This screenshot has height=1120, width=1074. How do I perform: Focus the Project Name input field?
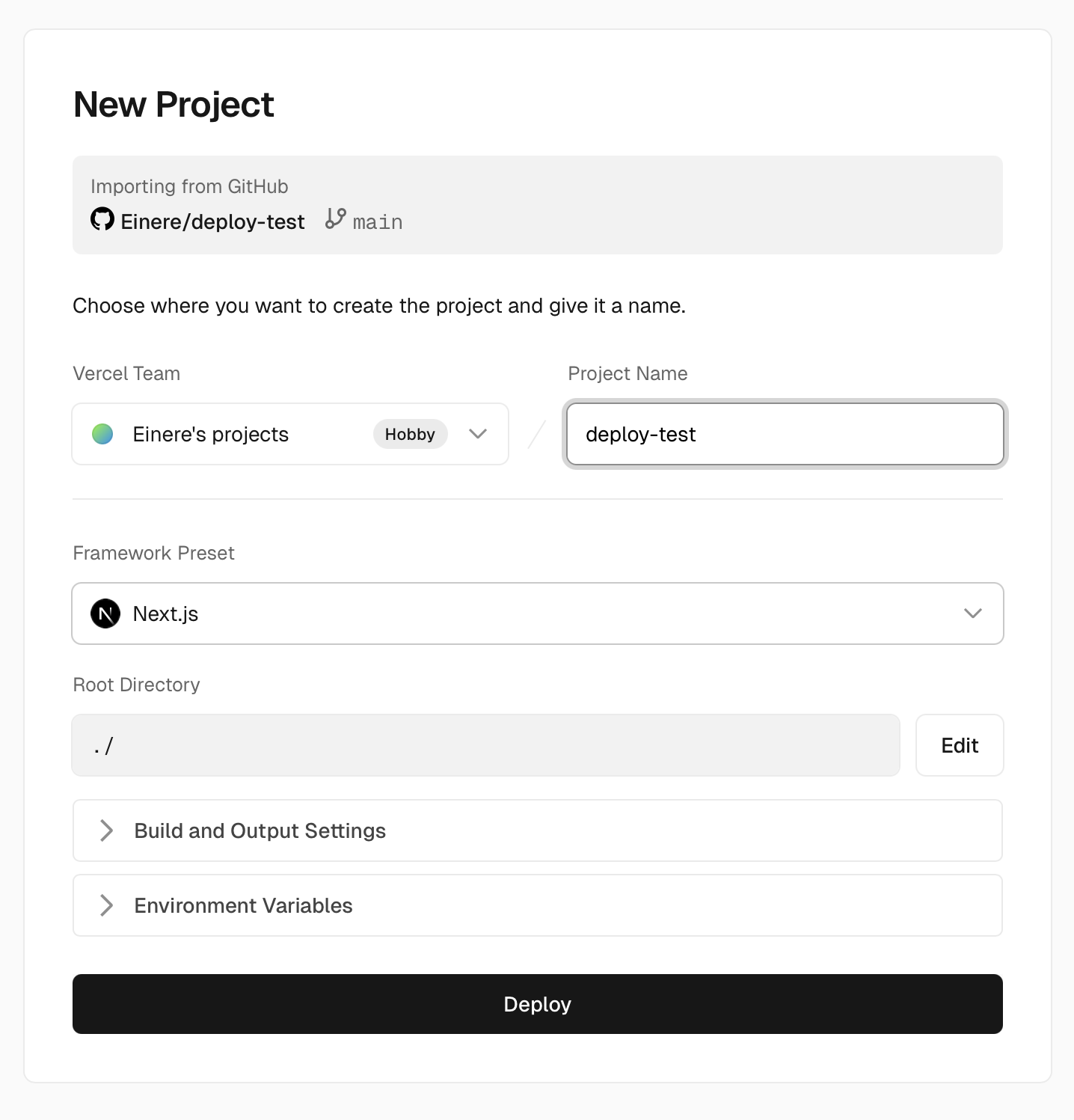[785, 434]
